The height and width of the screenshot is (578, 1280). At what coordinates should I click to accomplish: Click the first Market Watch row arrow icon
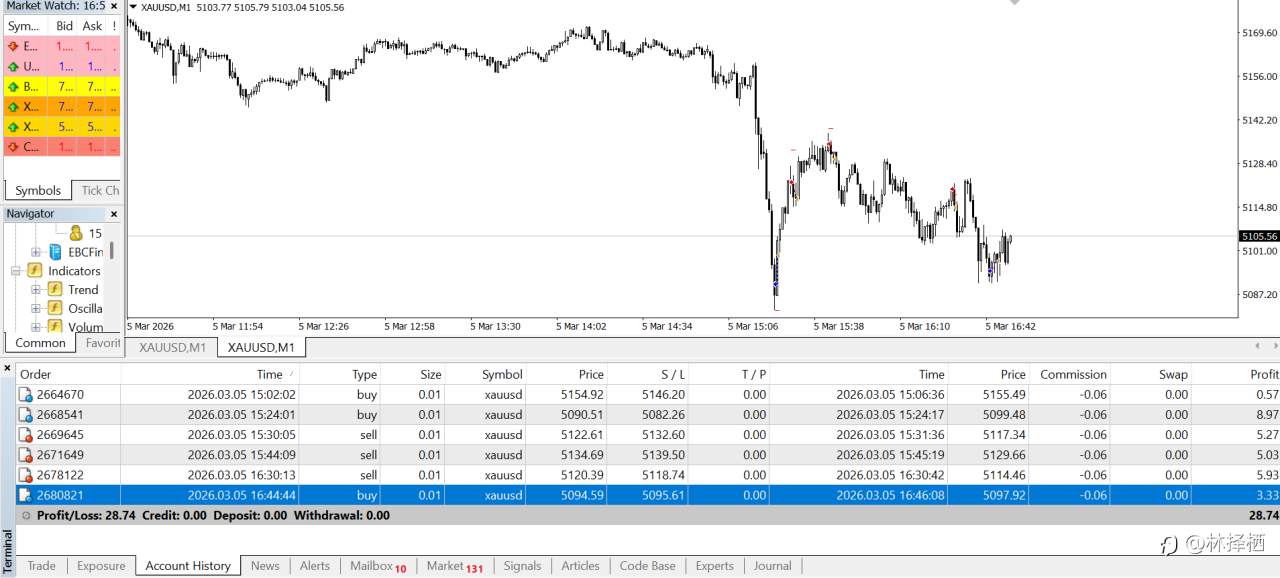coord(13,46)
